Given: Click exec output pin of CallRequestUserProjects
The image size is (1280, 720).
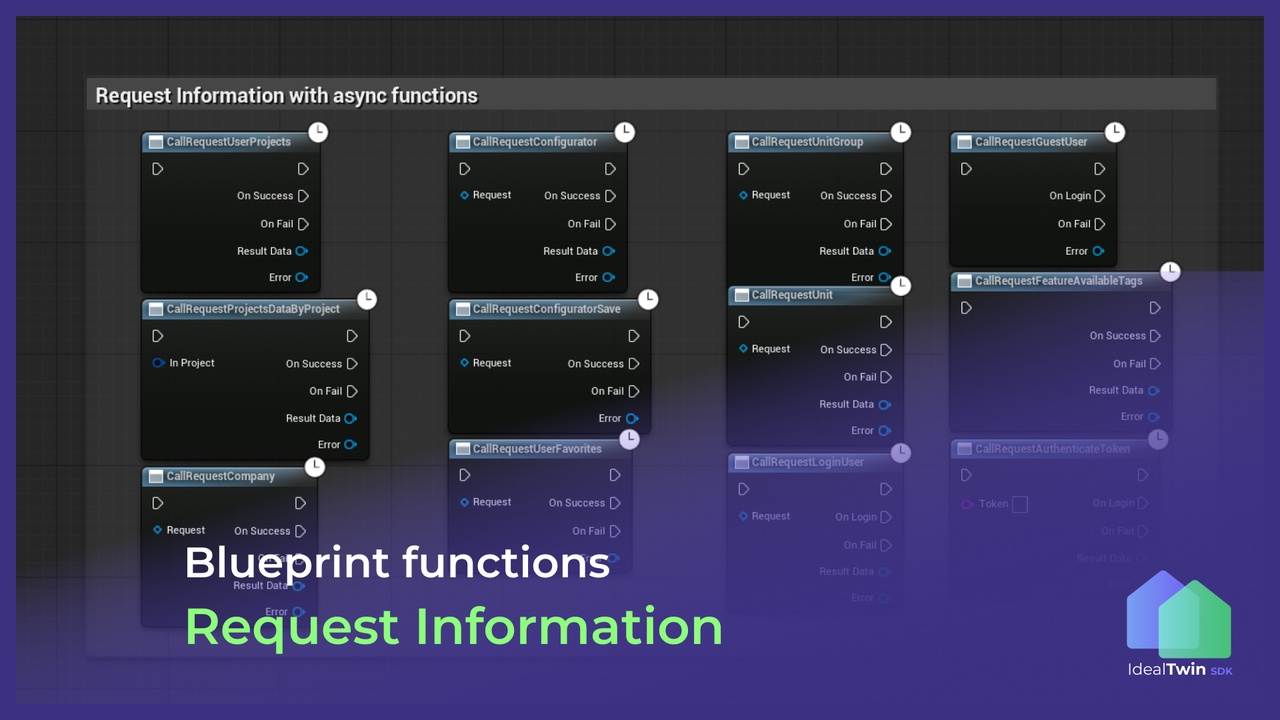Looking at the screenshot, I should (x=303, y=169).
